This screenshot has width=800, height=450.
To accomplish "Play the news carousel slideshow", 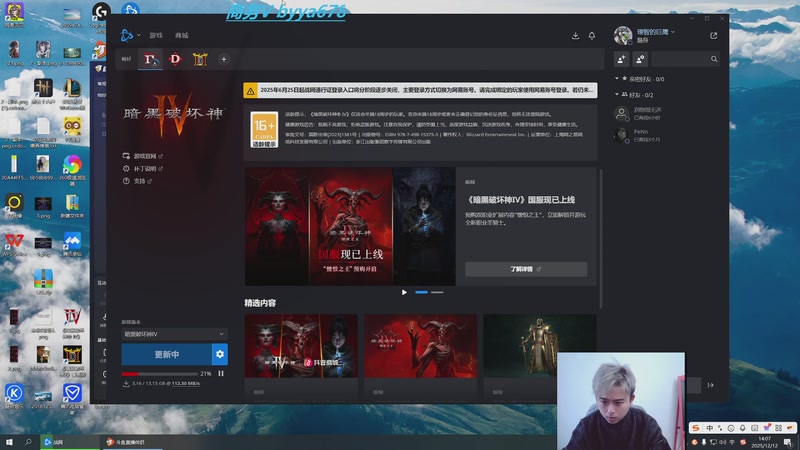I will coord(404,292).
